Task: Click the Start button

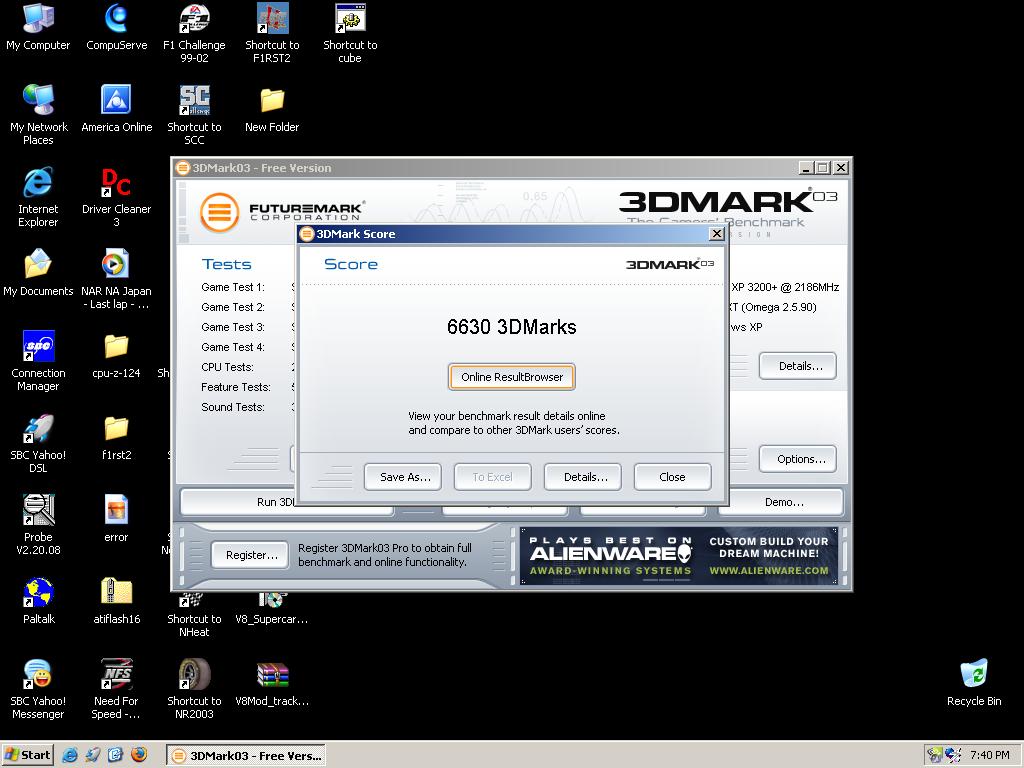Action: 28,755
